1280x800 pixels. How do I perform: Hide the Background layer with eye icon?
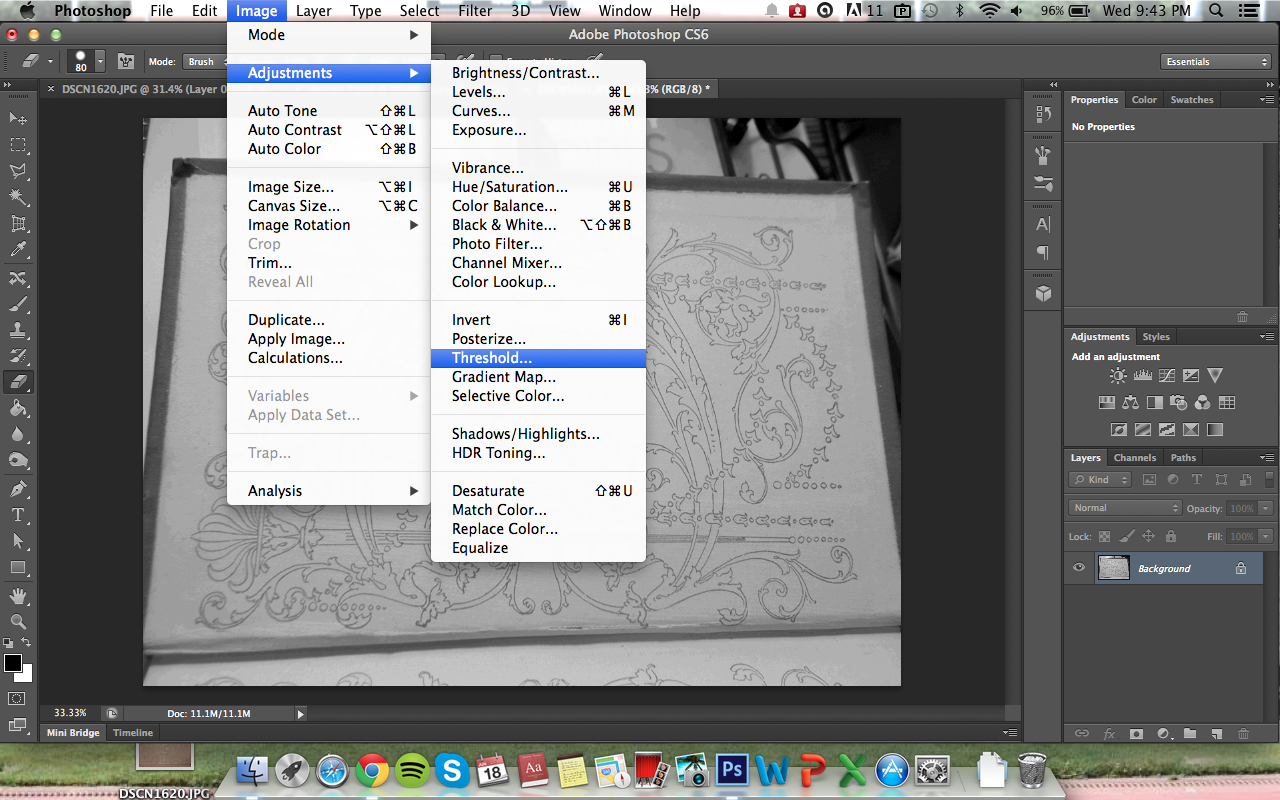(x=1079, y=568)
